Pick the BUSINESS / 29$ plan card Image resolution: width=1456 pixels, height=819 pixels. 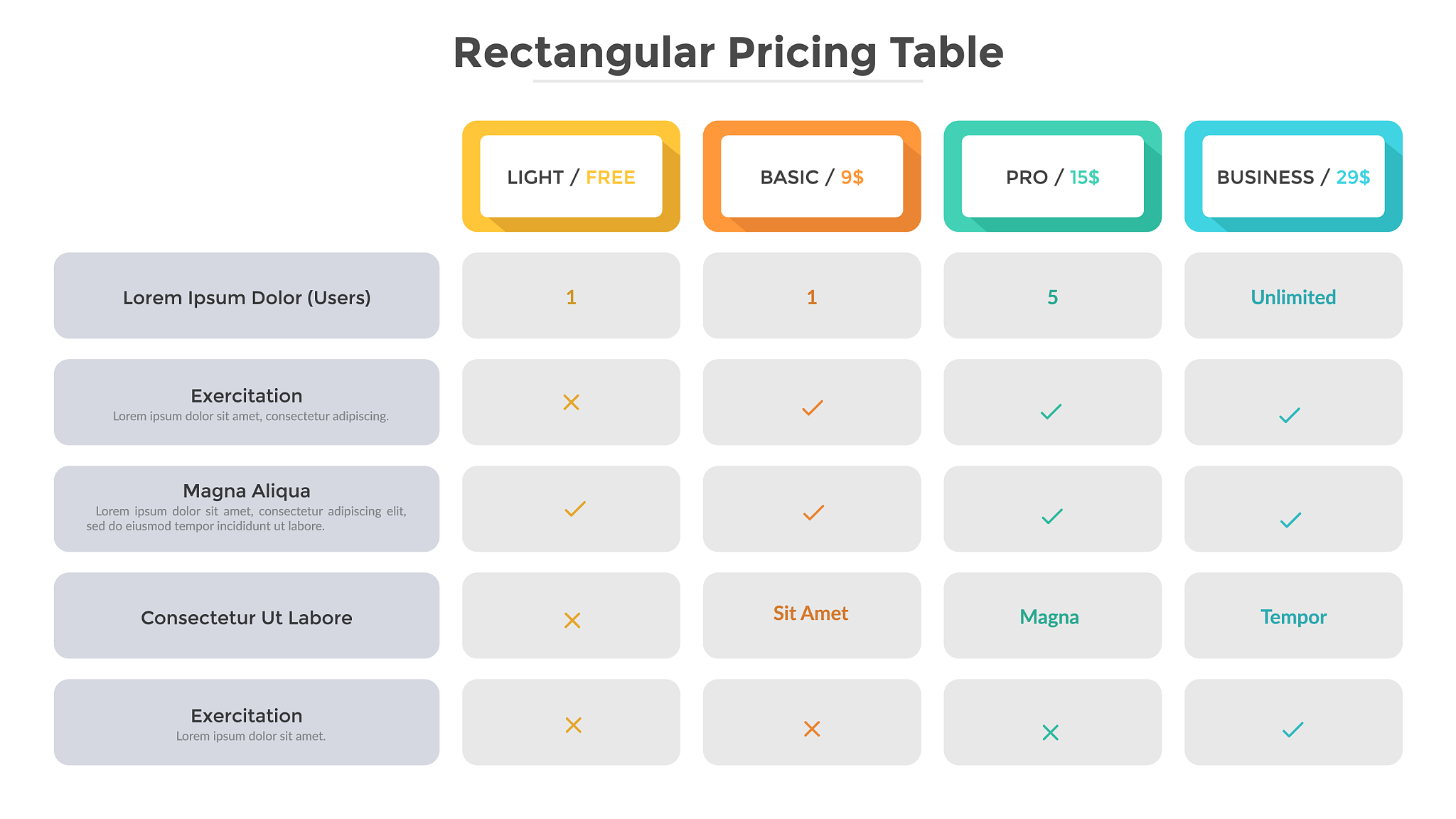point(1292,176)
